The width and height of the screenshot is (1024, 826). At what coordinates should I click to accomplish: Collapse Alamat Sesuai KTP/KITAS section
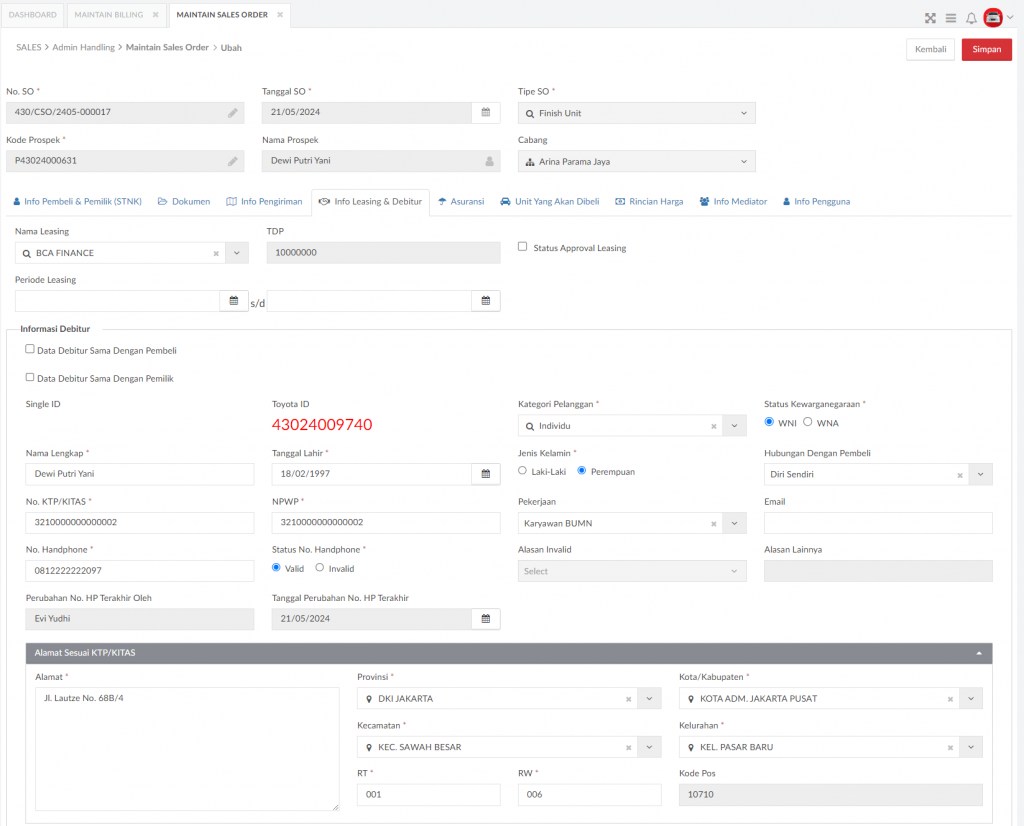pos(979,654)
